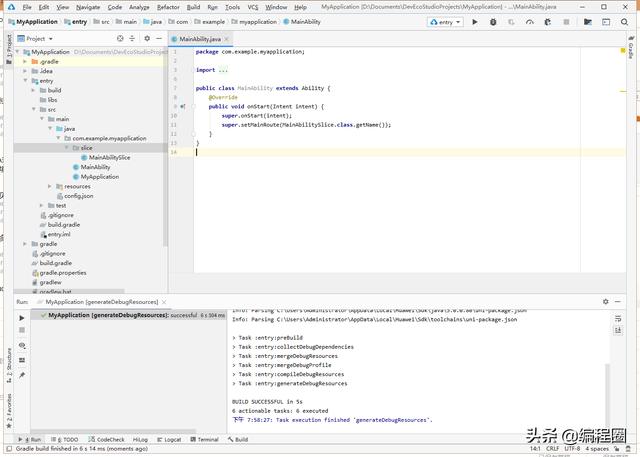
Task: Close the generateDebugResources run tab
Action: click(164, 302)
